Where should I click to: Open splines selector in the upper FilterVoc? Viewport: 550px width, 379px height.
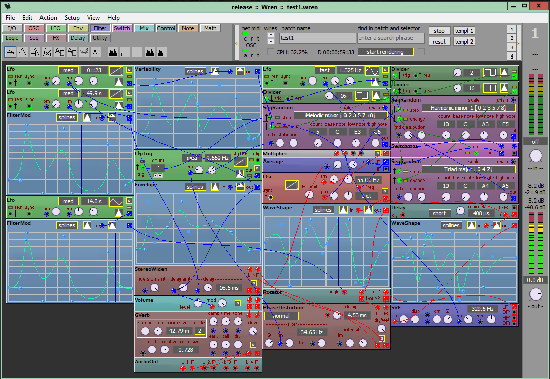67,118
